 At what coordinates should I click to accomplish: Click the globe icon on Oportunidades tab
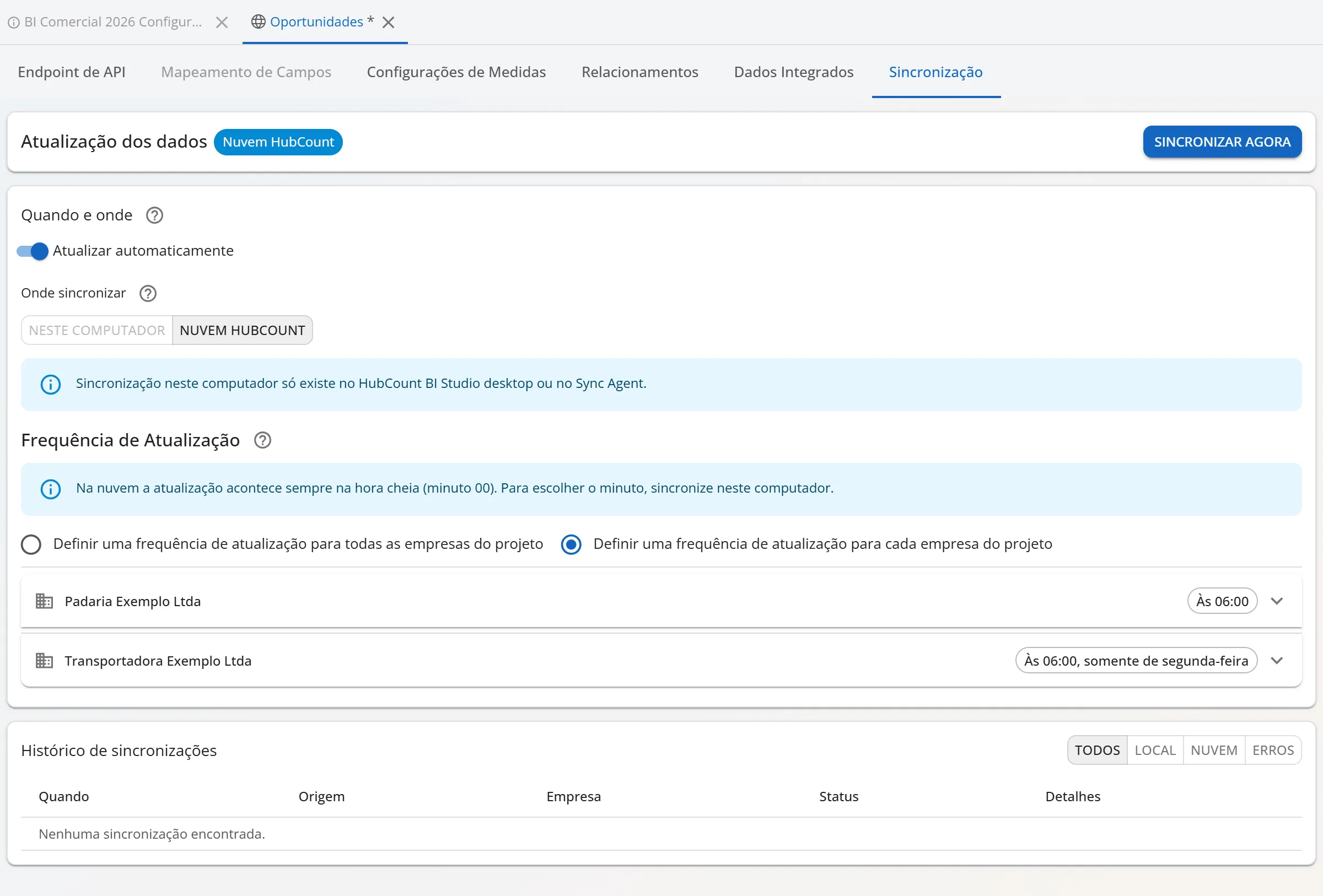pos(259,21)
